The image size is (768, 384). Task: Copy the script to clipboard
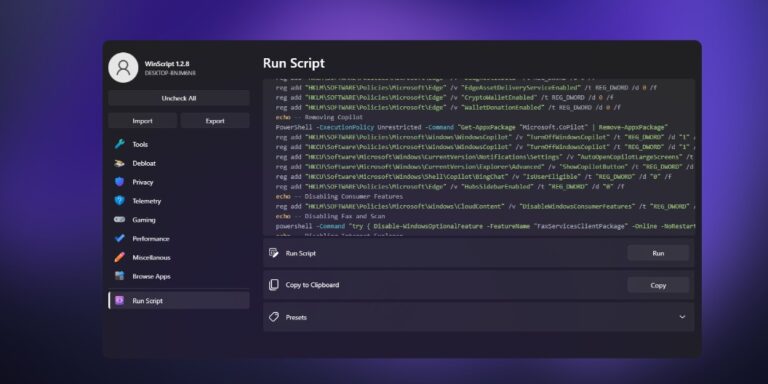658,285
